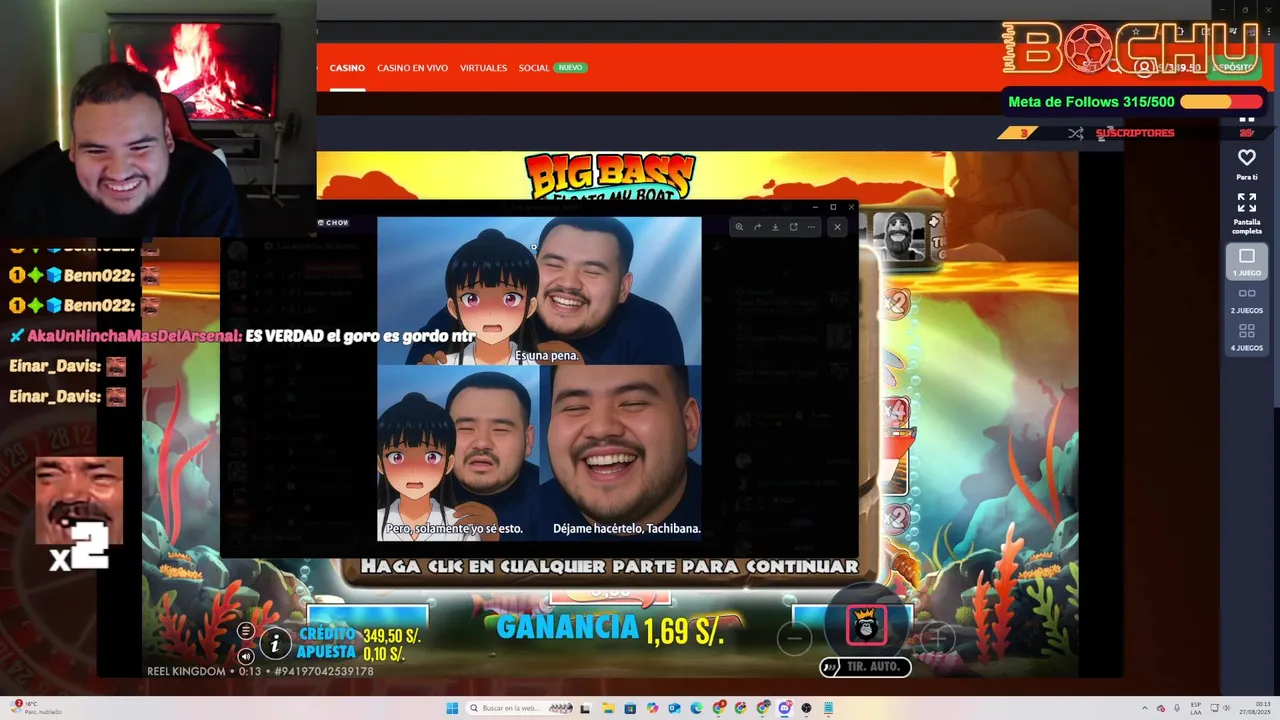This screenshot has height=720, width=1280.
Task: Click the Meta de Follows progress bar
Action: point(1221,102)
